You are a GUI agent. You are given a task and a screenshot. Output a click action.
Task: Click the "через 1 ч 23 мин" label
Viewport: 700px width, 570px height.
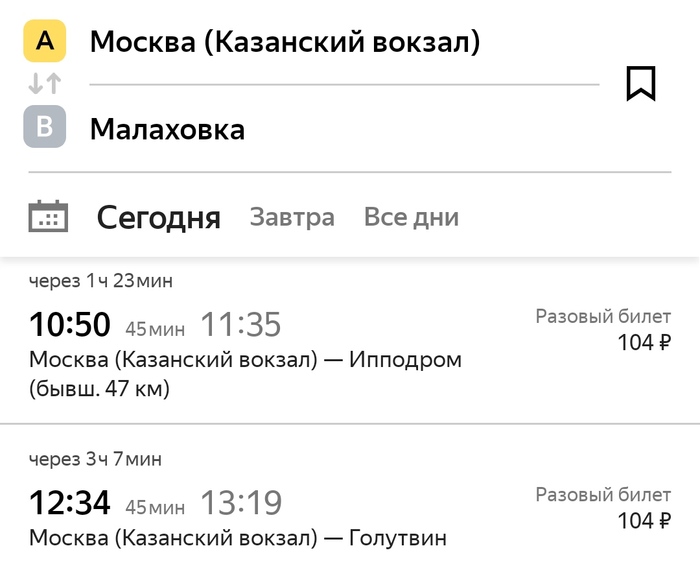(x=101, y=281)
